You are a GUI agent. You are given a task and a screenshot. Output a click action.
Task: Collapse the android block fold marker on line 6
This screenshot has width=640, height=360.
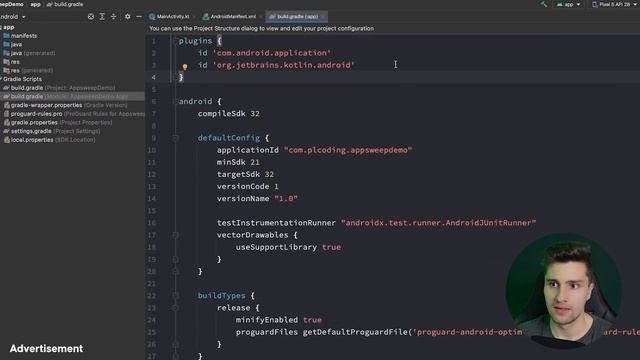[x=176, y=102]
